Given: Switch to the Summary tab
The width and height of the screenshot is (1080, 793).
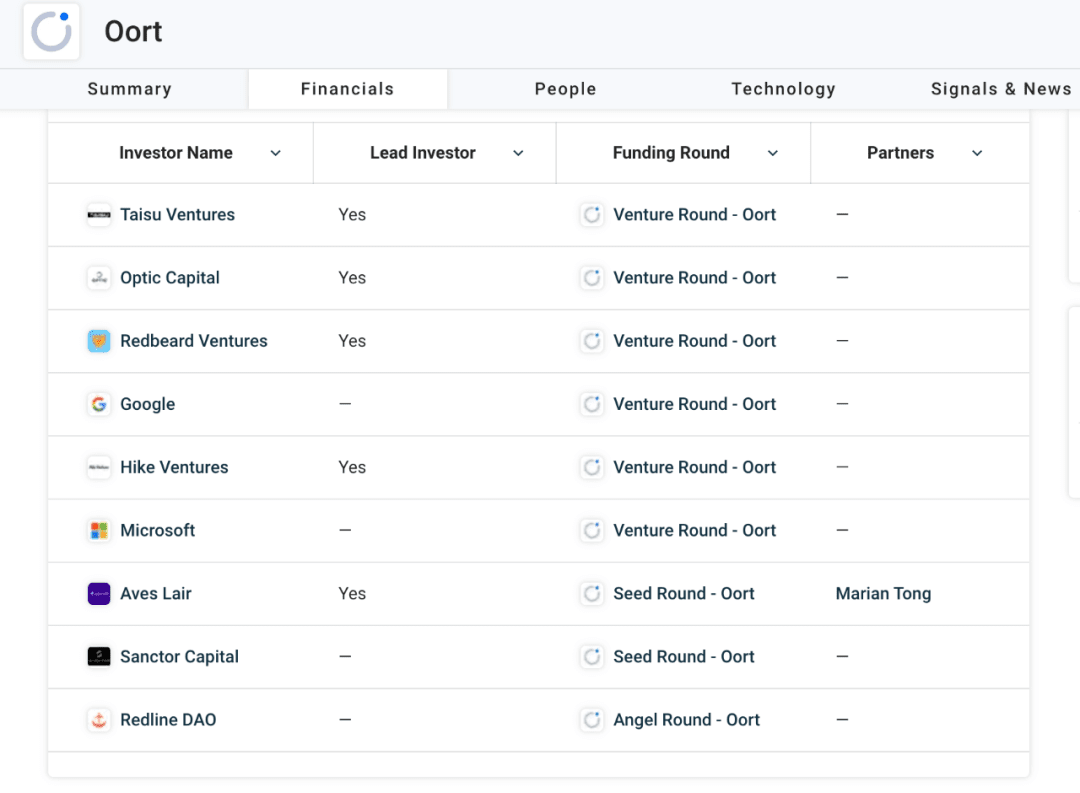Looking at the screenshot, I should coord(129,89).
